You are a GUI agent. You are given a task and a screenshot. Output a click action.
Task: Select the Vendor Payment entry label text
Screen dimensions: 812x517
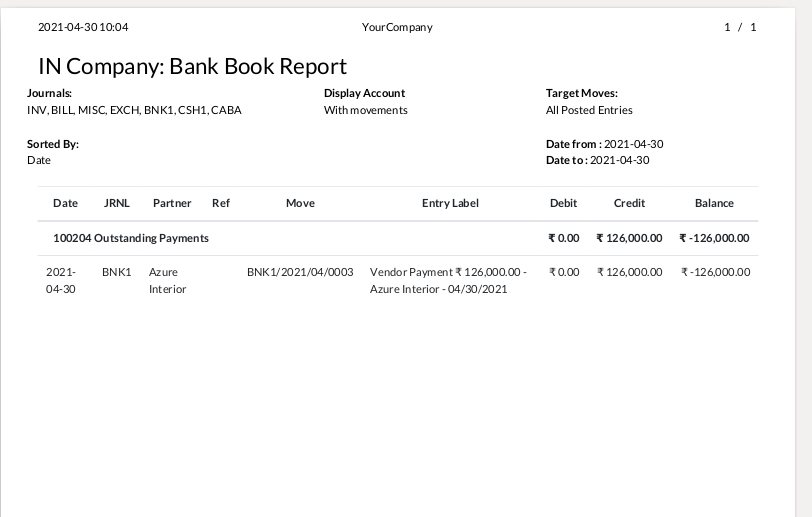[447, 280]
